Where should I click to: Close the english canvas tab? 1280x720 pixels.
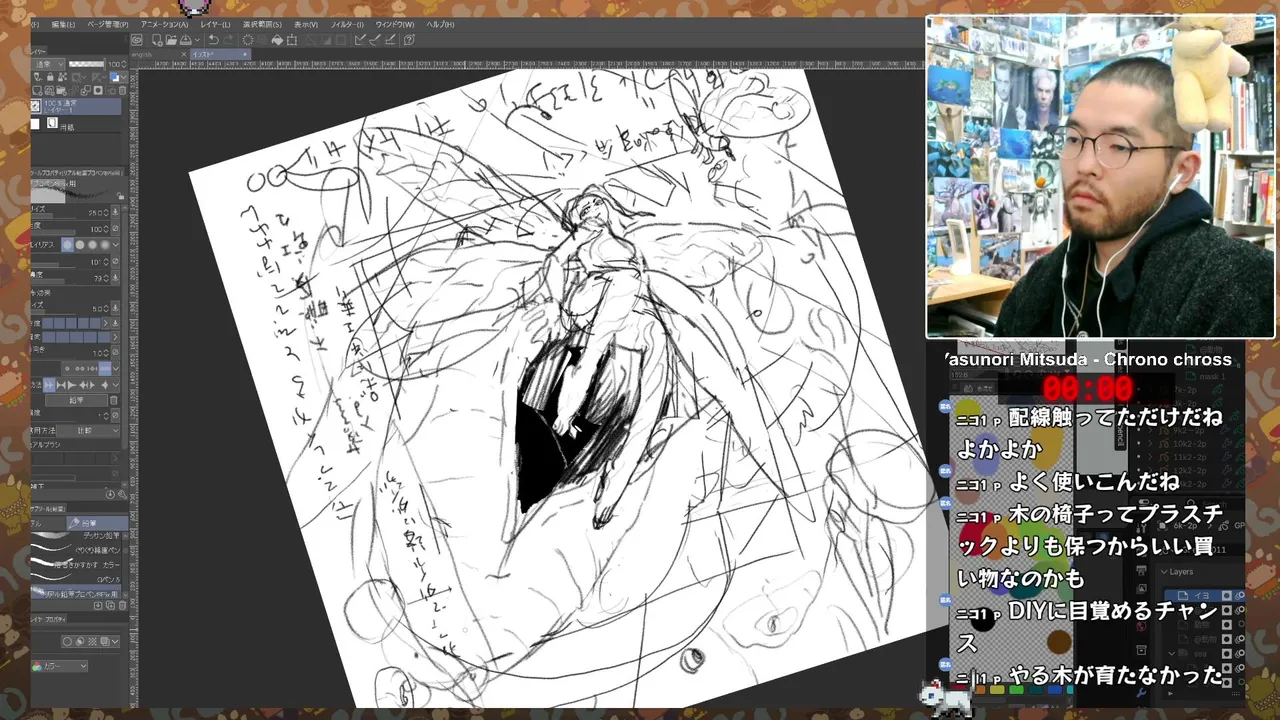coord(183,54)
